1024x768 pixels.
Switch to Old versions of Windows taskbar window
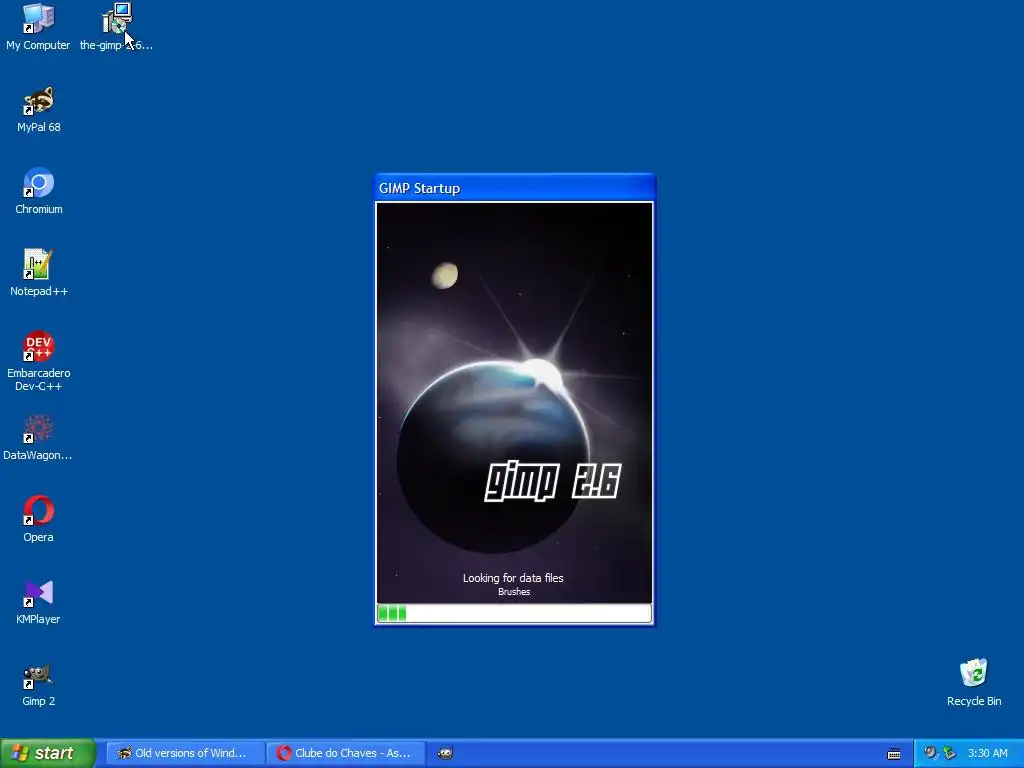(185, 753)
